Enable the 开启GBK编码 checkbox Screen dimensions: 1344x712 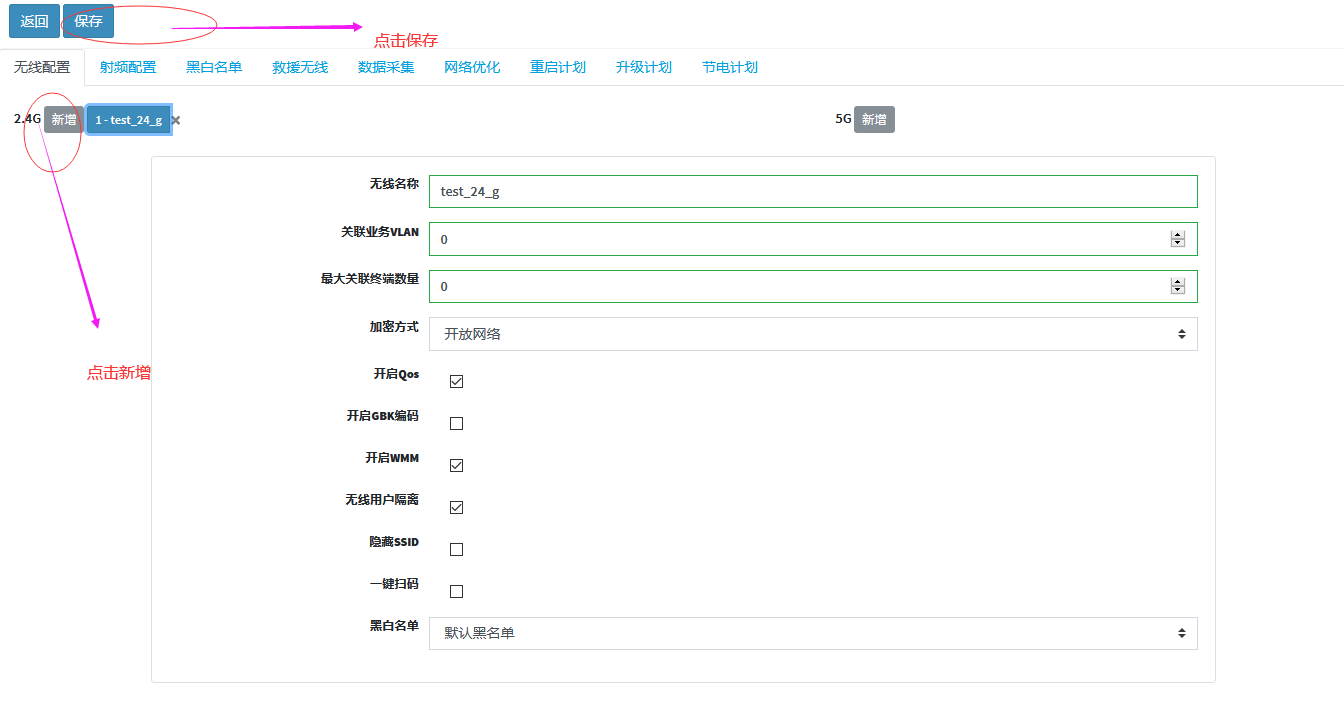457,423
